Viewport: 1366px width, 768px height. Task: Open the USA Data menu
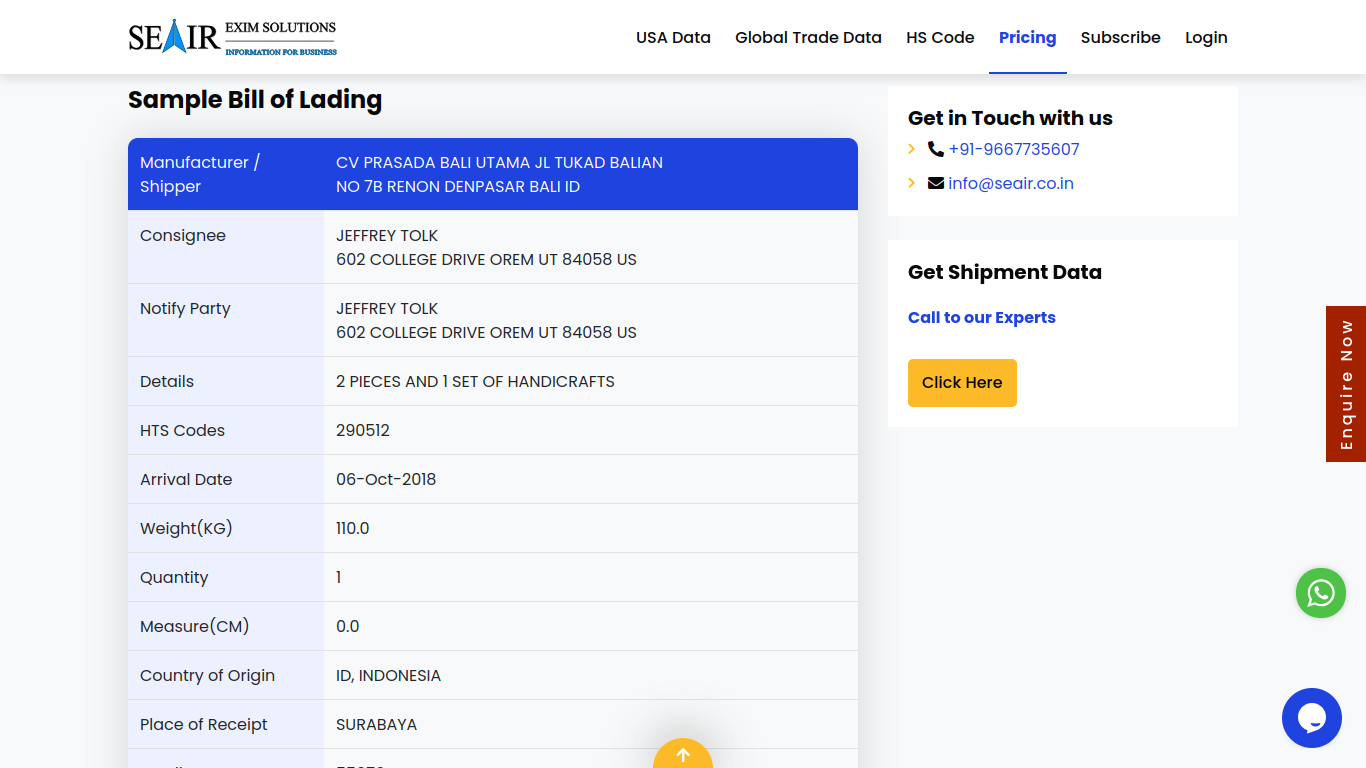[673, 37]
